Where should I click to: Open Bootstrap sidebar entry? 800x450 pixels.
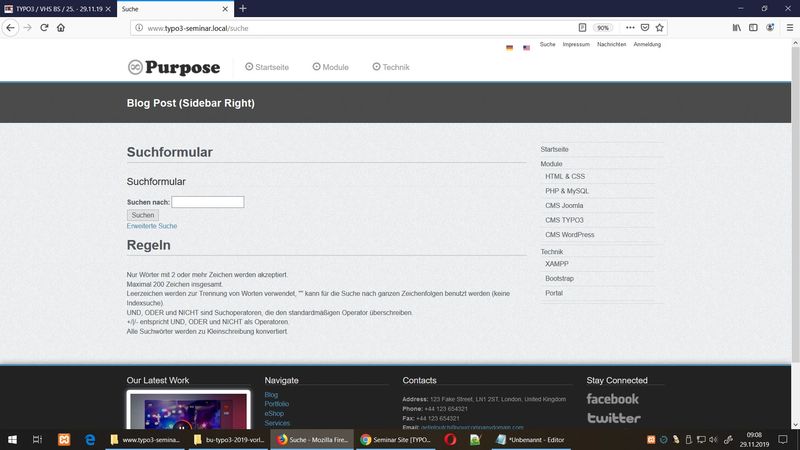click(560, 279)
